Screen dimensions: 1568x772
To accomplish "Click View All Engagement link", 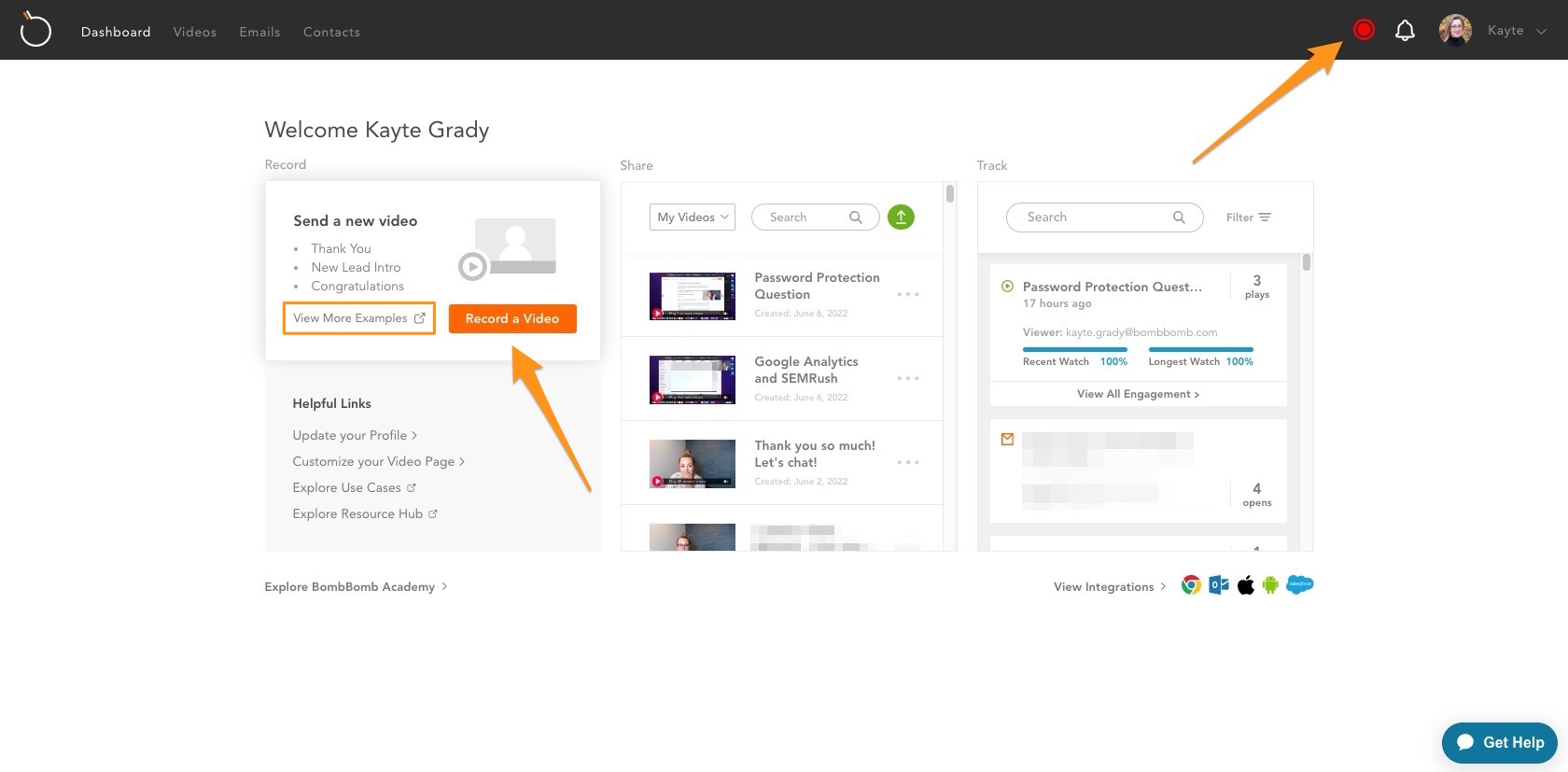I will pos(1138,394).
